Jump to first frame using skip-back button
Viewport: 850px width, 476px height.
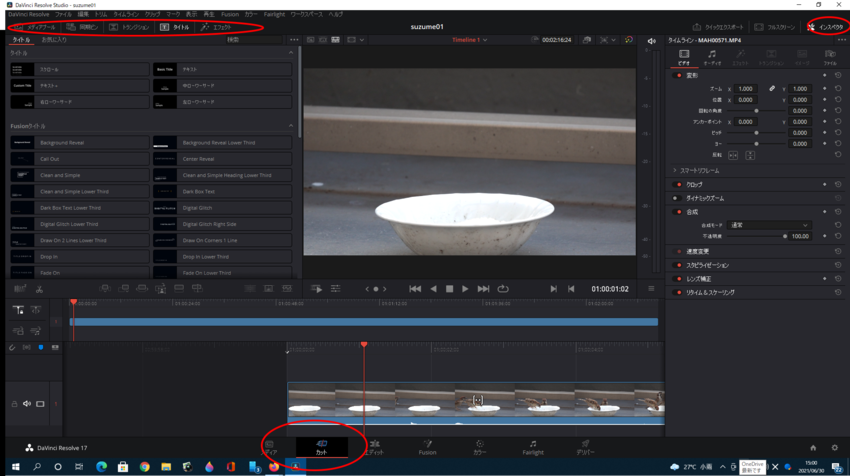(x=415, y=289)
